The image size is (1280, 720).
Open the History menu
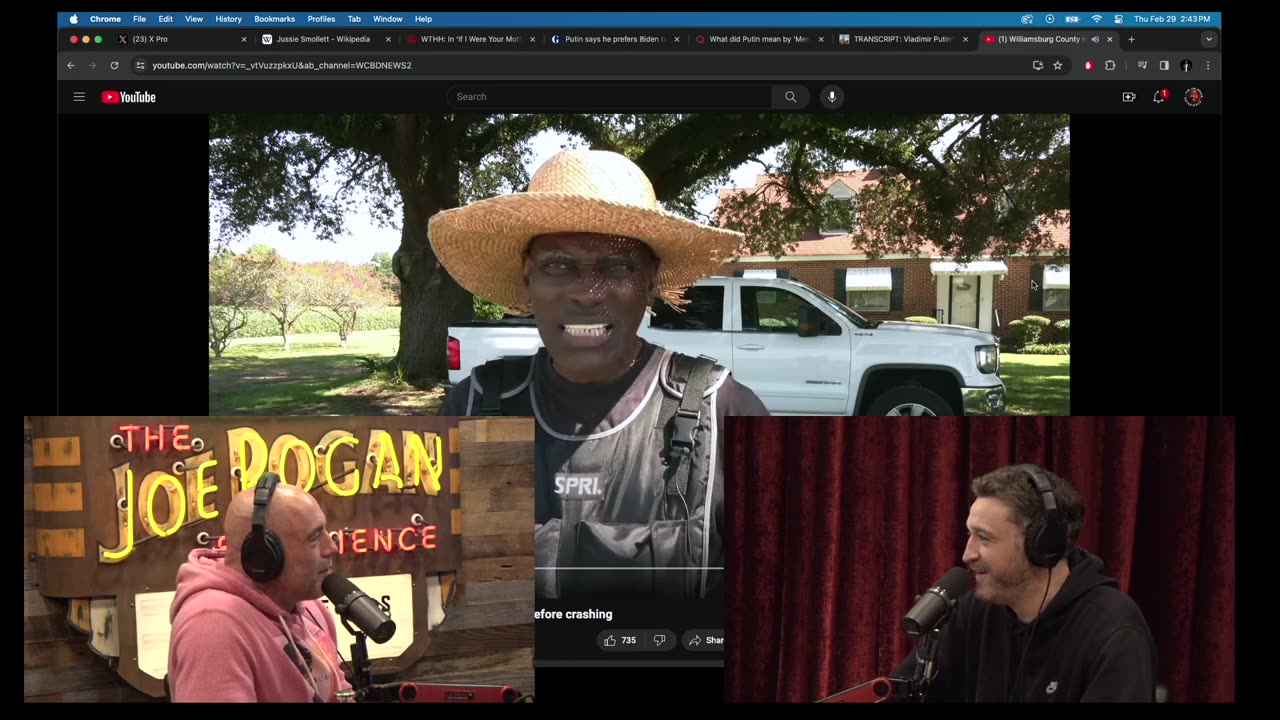(x=228, y=19)
